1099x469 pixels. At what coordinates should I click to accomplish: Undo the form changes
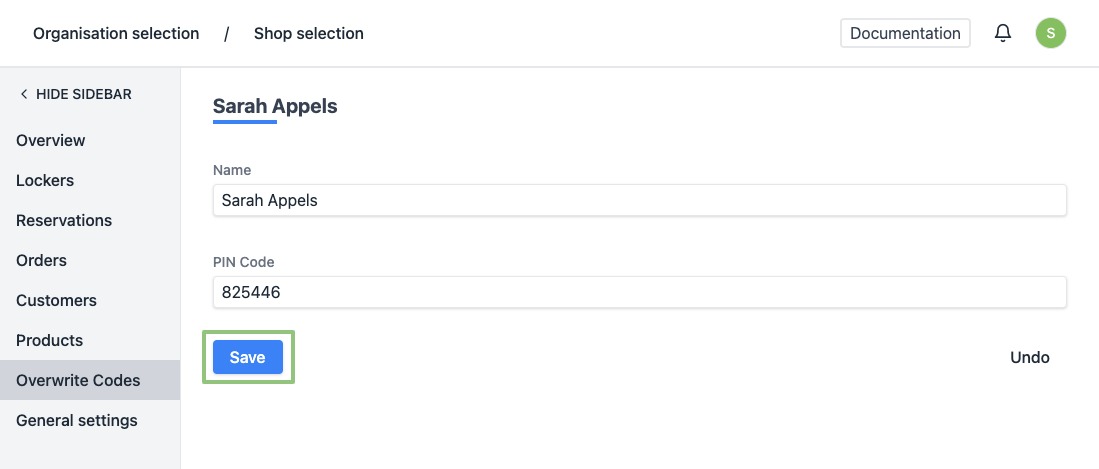click(1029, 357)
